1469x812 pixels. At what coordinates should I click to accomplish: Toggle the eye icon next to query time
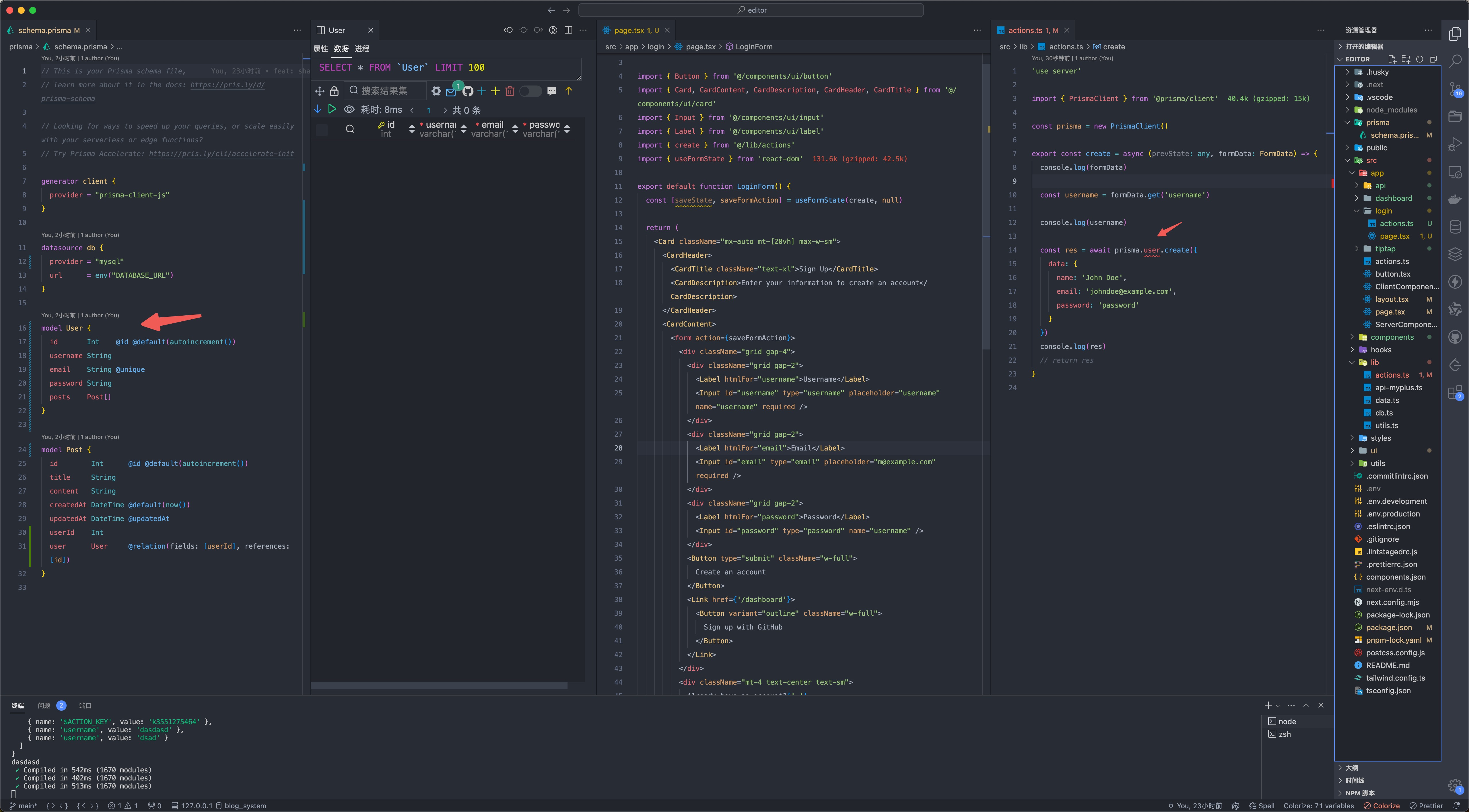pos(349,109)
